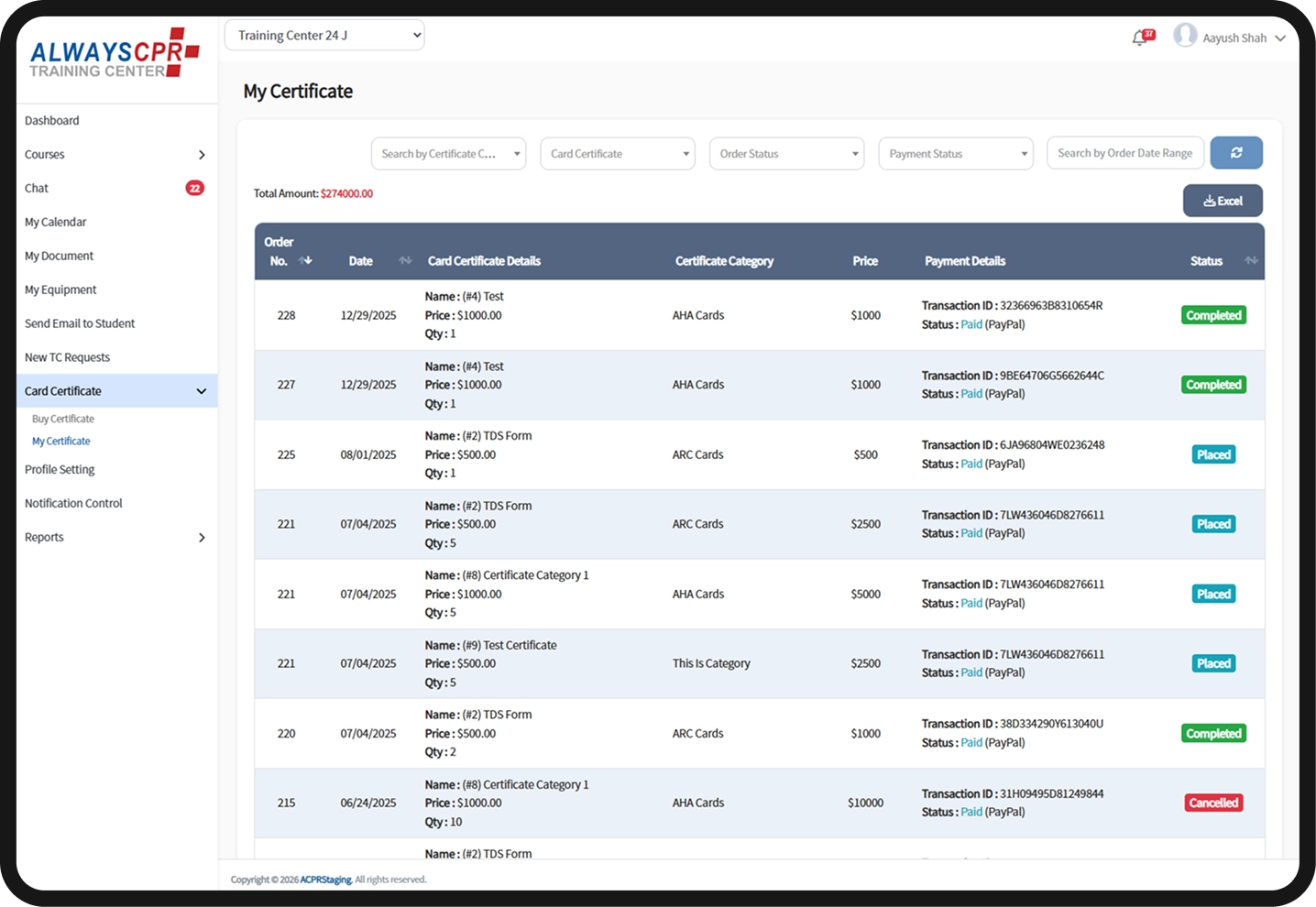Click the Search by Order Date Range field
This screenshot has width=1316, height=907.
[1124, 153]
